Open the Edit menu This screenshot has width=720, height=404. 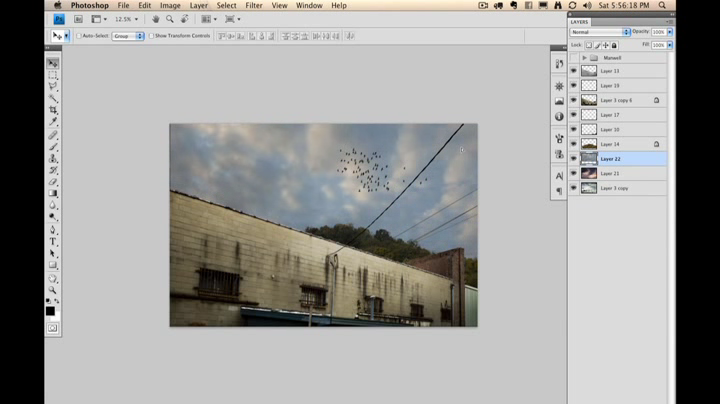(x=145, y=6)
